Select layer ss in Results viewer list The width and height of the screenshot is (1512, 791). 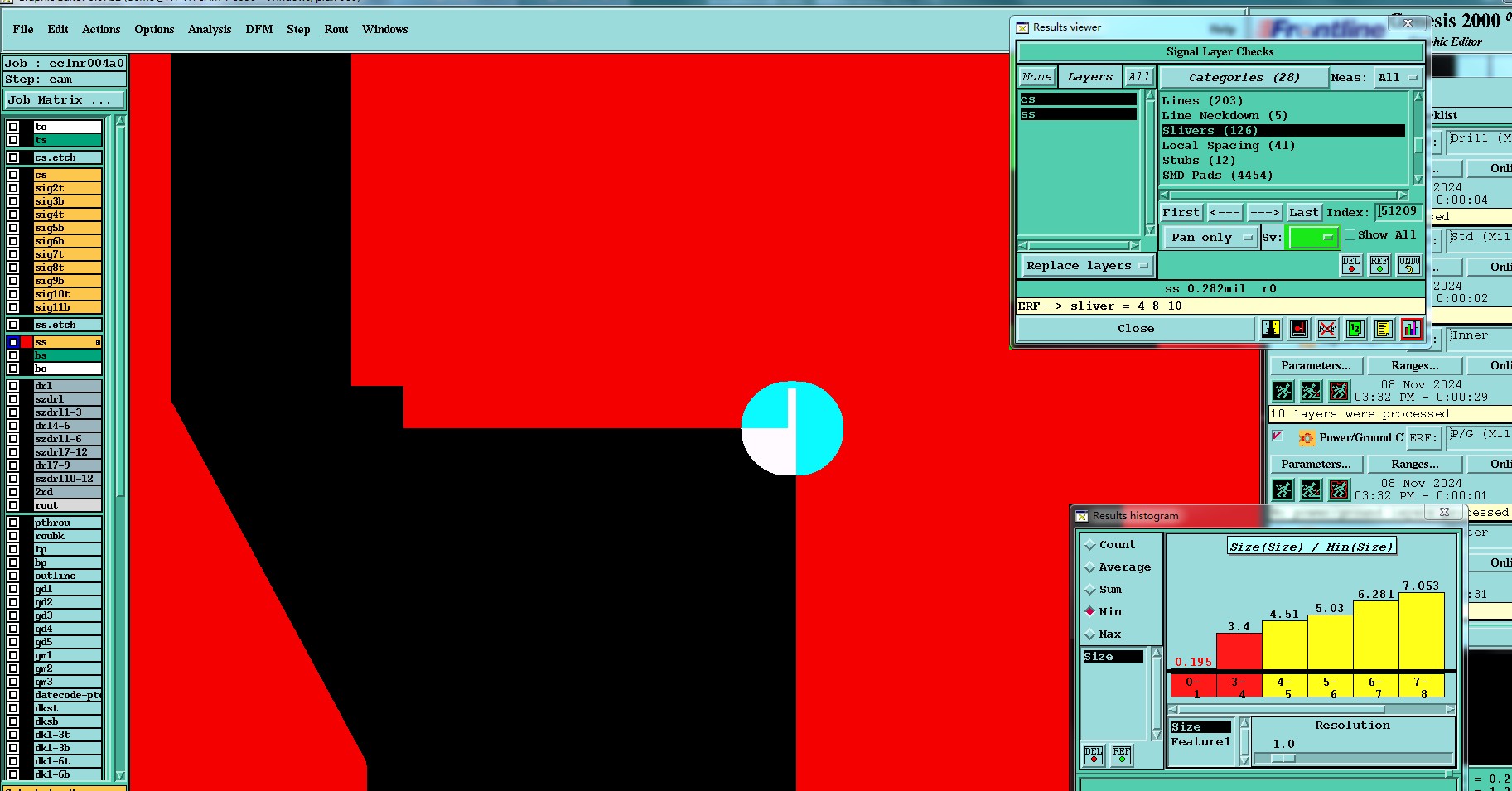click(1078, 114)
